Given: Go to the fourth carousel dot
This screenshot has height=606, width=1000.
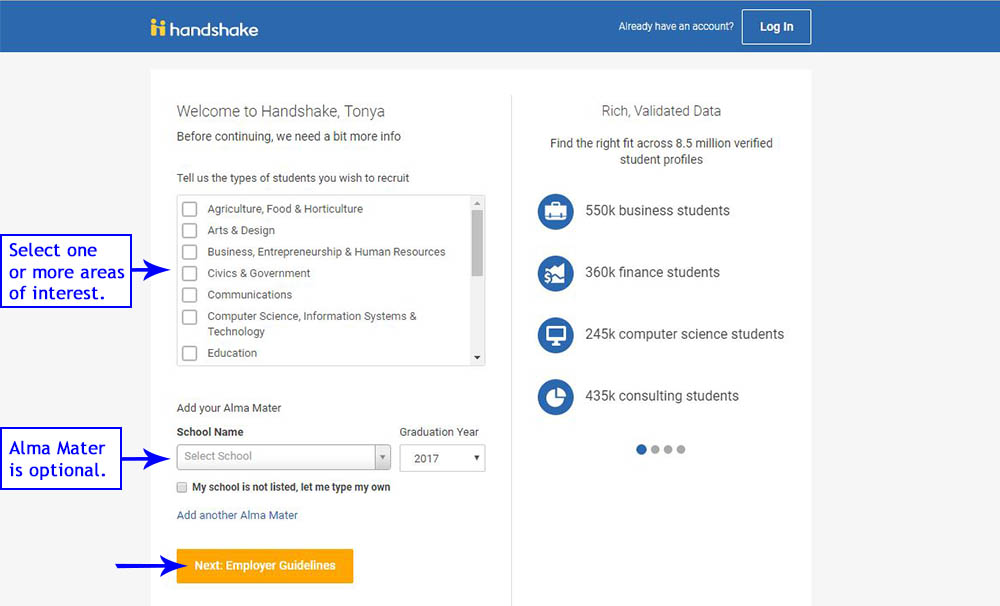Looking at the screenshot, I should point(681,450).
